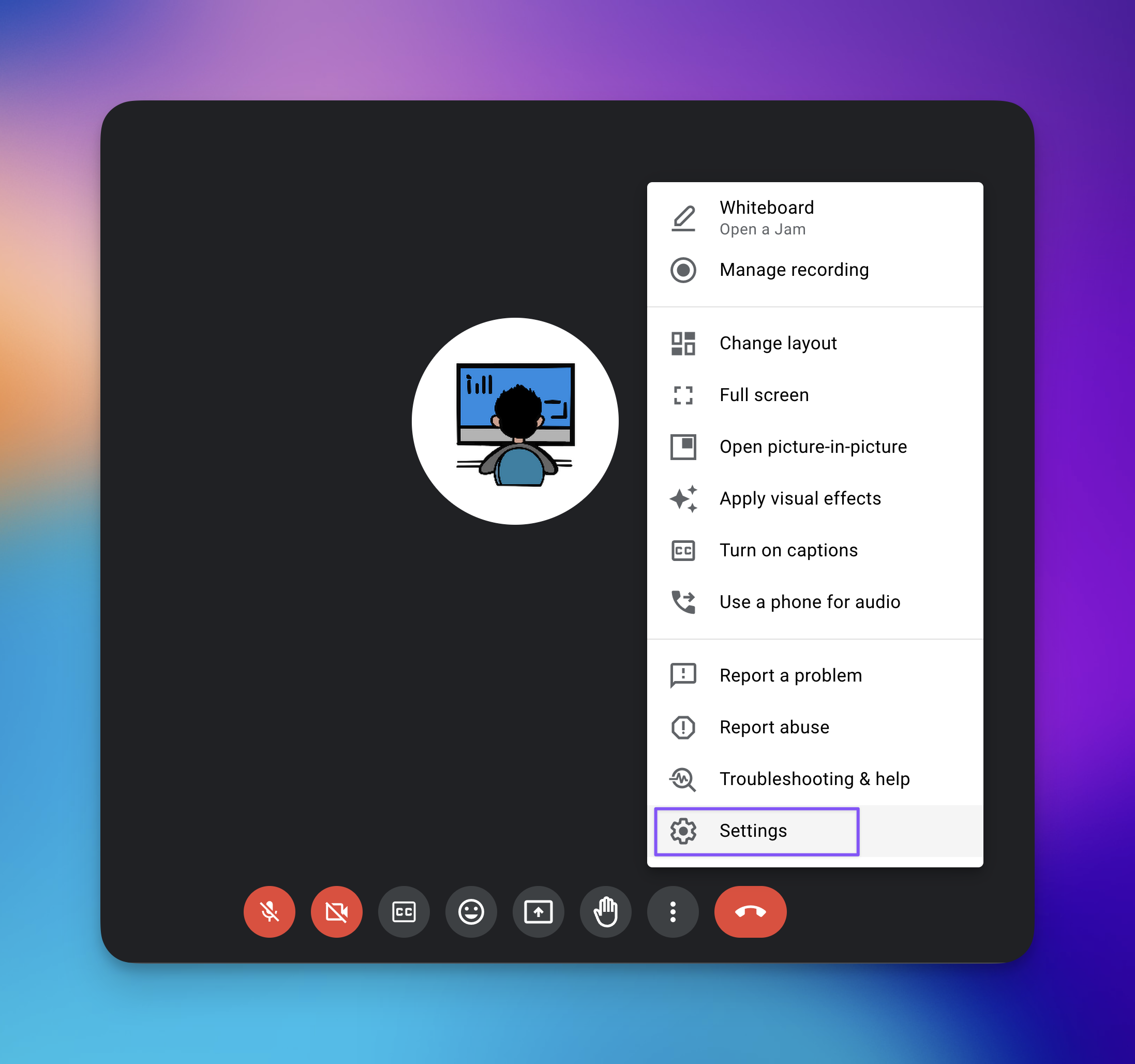Hang up with the red phone button
This screenshot has width=1135, height=1064.
pos(750,911)
